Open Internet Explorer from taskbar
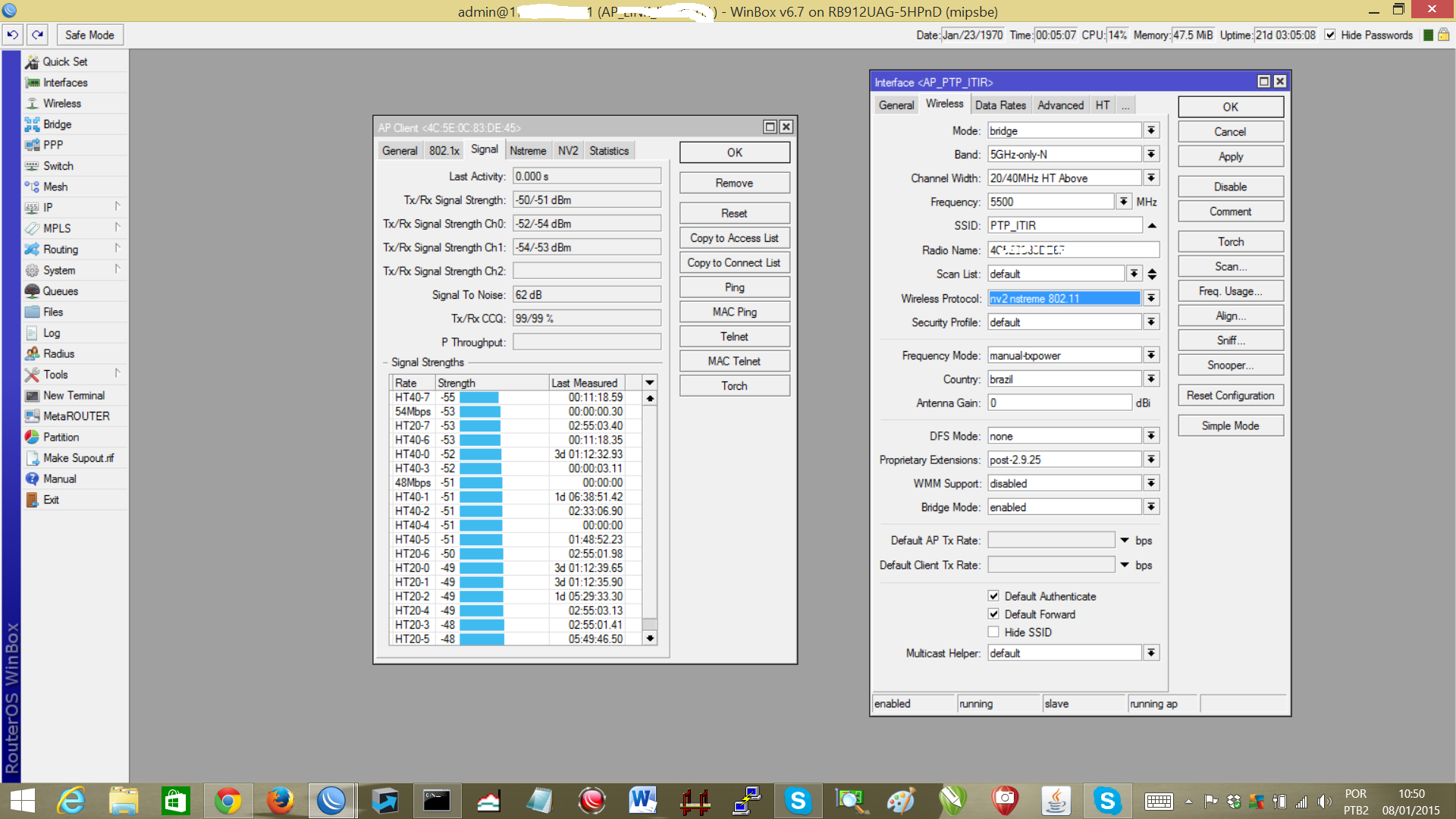This screenshot has width=1456, height=819. tap(72, 801)
